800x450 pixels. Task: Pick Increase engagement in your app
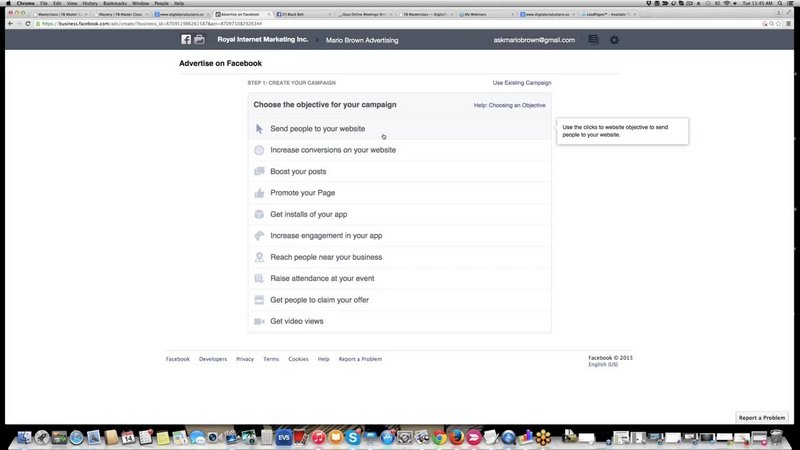coord(399,236)
